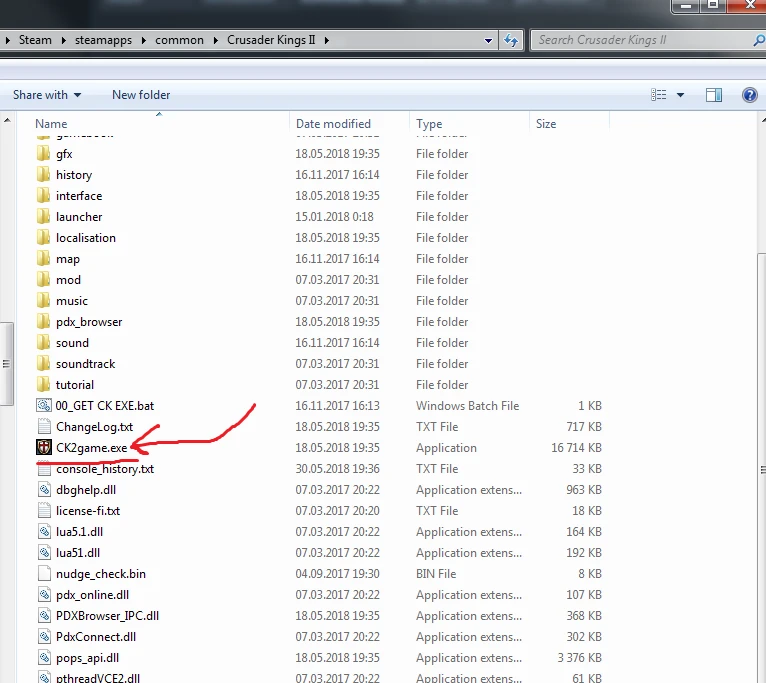Click the file list vertical scrollbar

762,468
